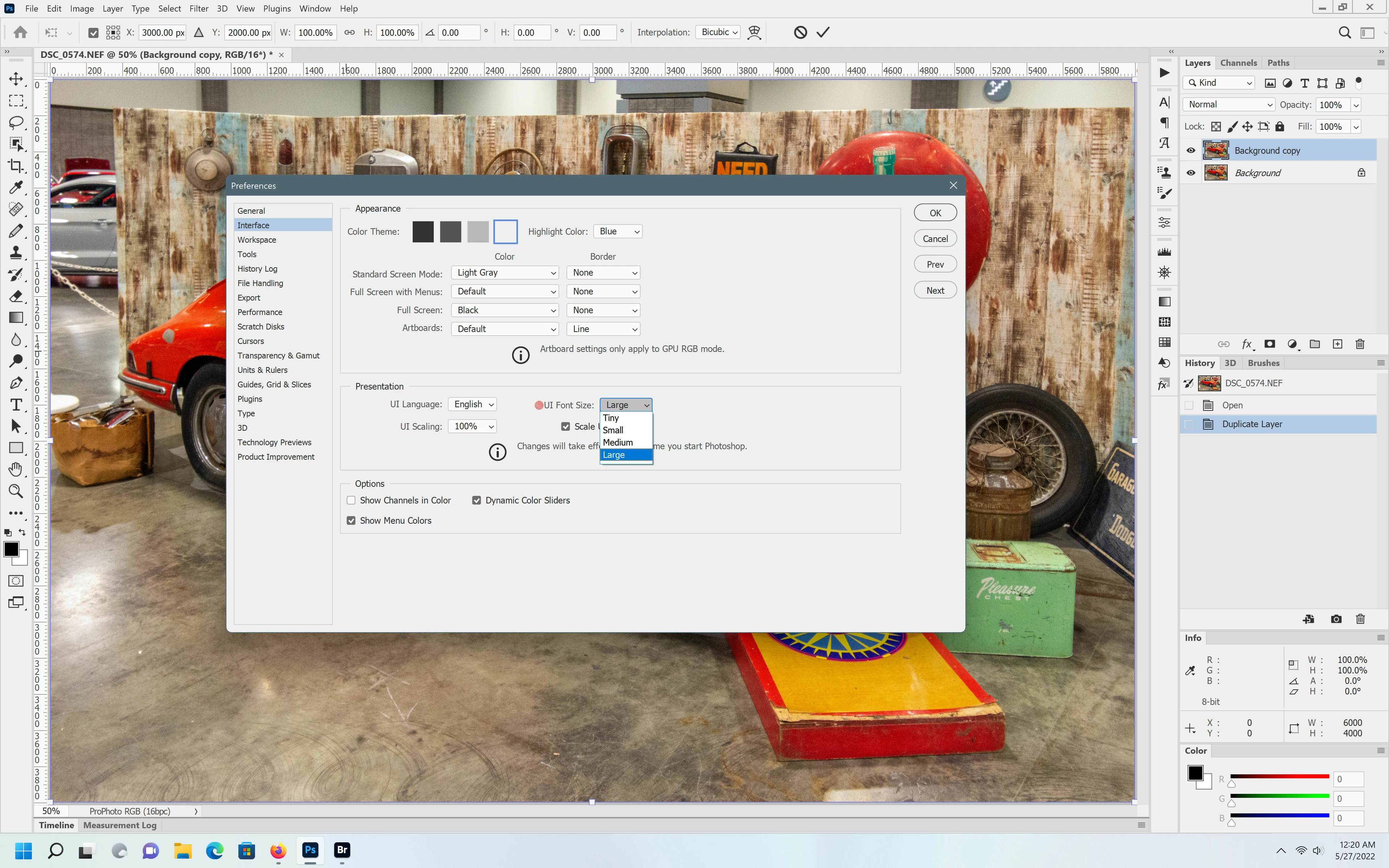Open the Filter menu
Screen dimensions: 1389x868
pyautogui.click(x=199, y=9)
